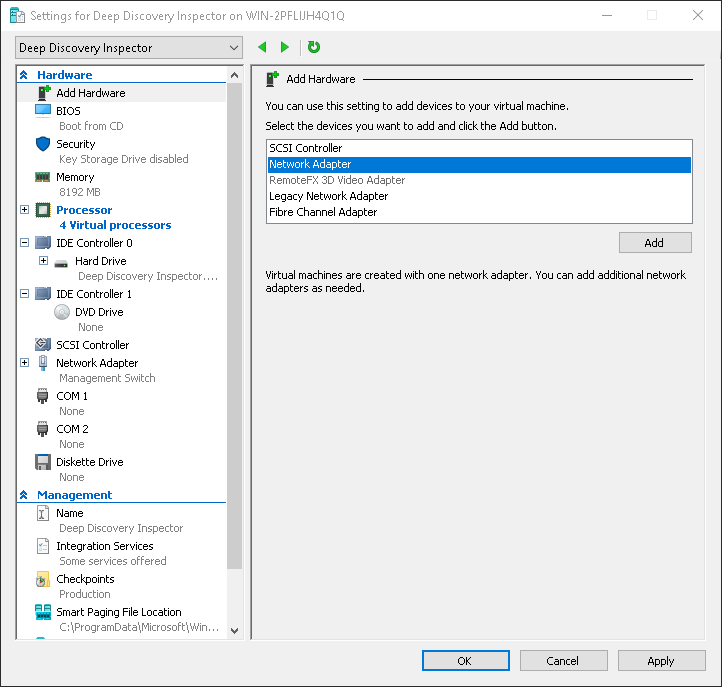722x687 pixels.
Task: Click the Memory chip icon
Action: (43, 177)
